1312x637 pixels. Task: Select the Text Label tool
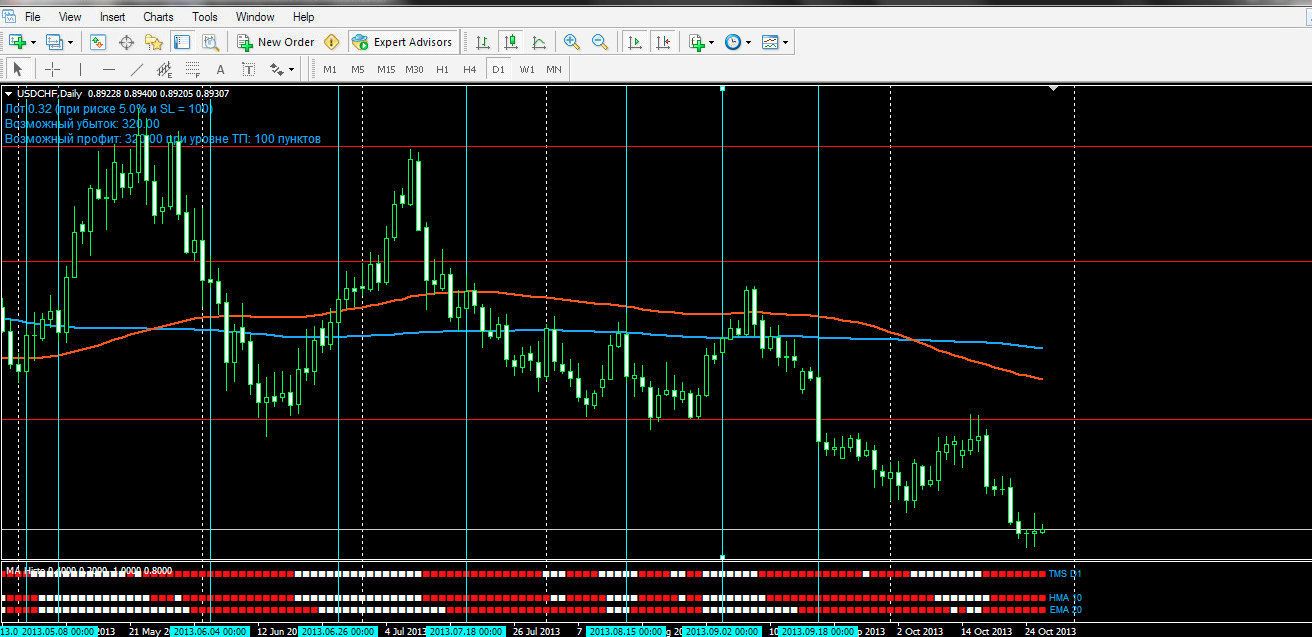pyautogui.click(x=249, y=69)
